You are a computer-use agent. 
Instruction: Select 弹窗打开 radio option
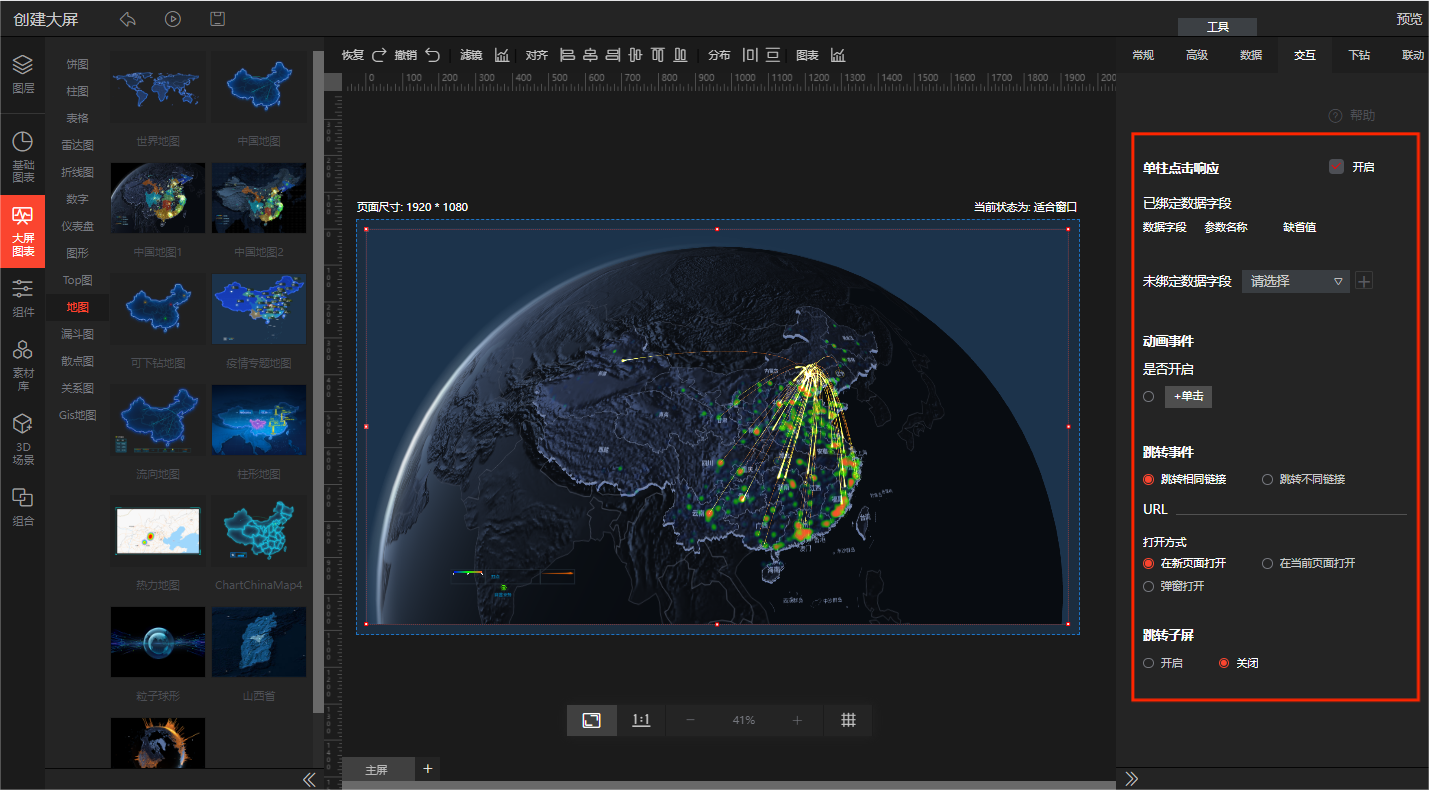1149,587
